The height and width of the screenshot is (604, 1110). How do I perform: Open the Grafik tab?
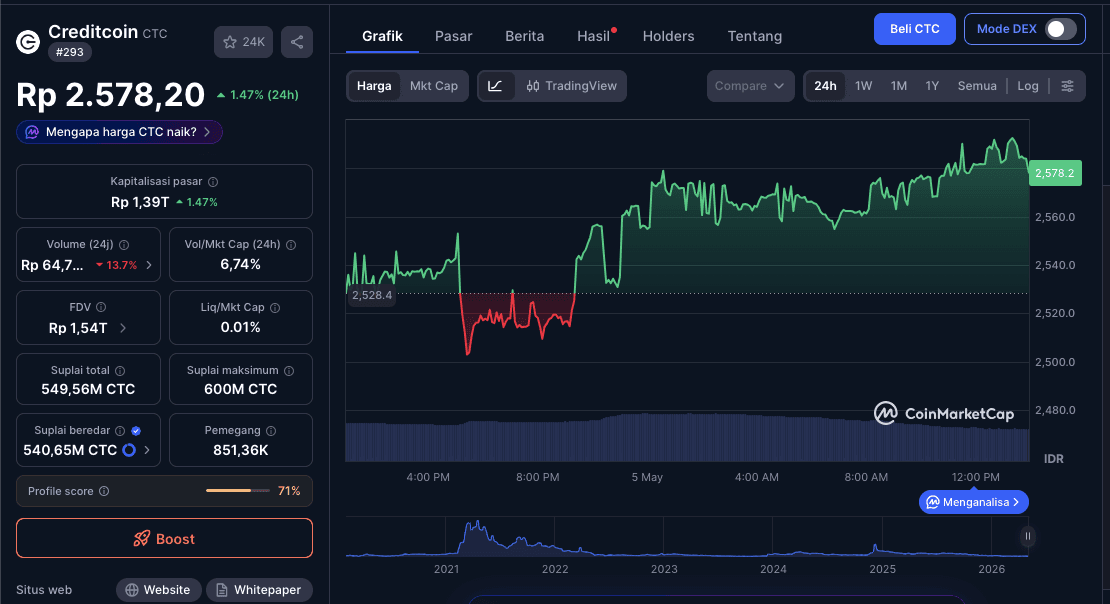coord(382,36)
